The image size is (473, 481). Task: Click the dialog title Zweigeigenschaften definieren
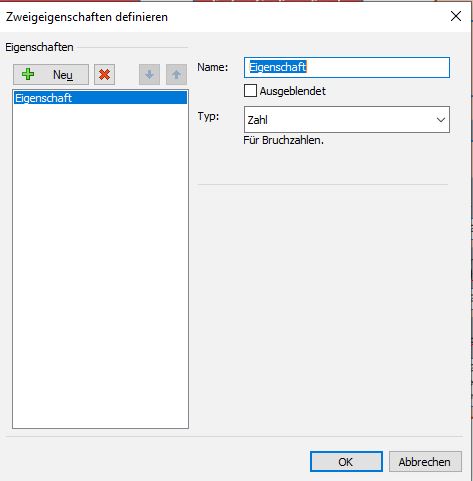(x=87, y=17)
